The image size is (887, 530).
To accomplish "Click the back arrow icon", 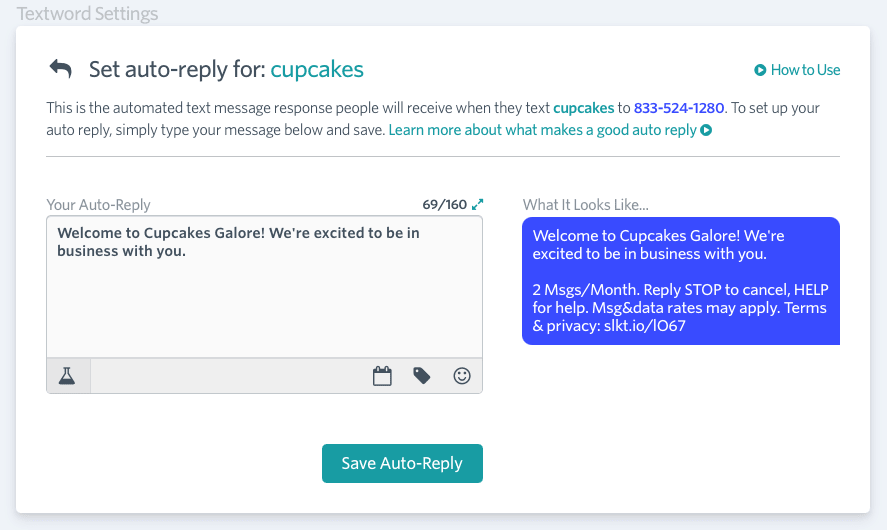I will click(61, 69).
